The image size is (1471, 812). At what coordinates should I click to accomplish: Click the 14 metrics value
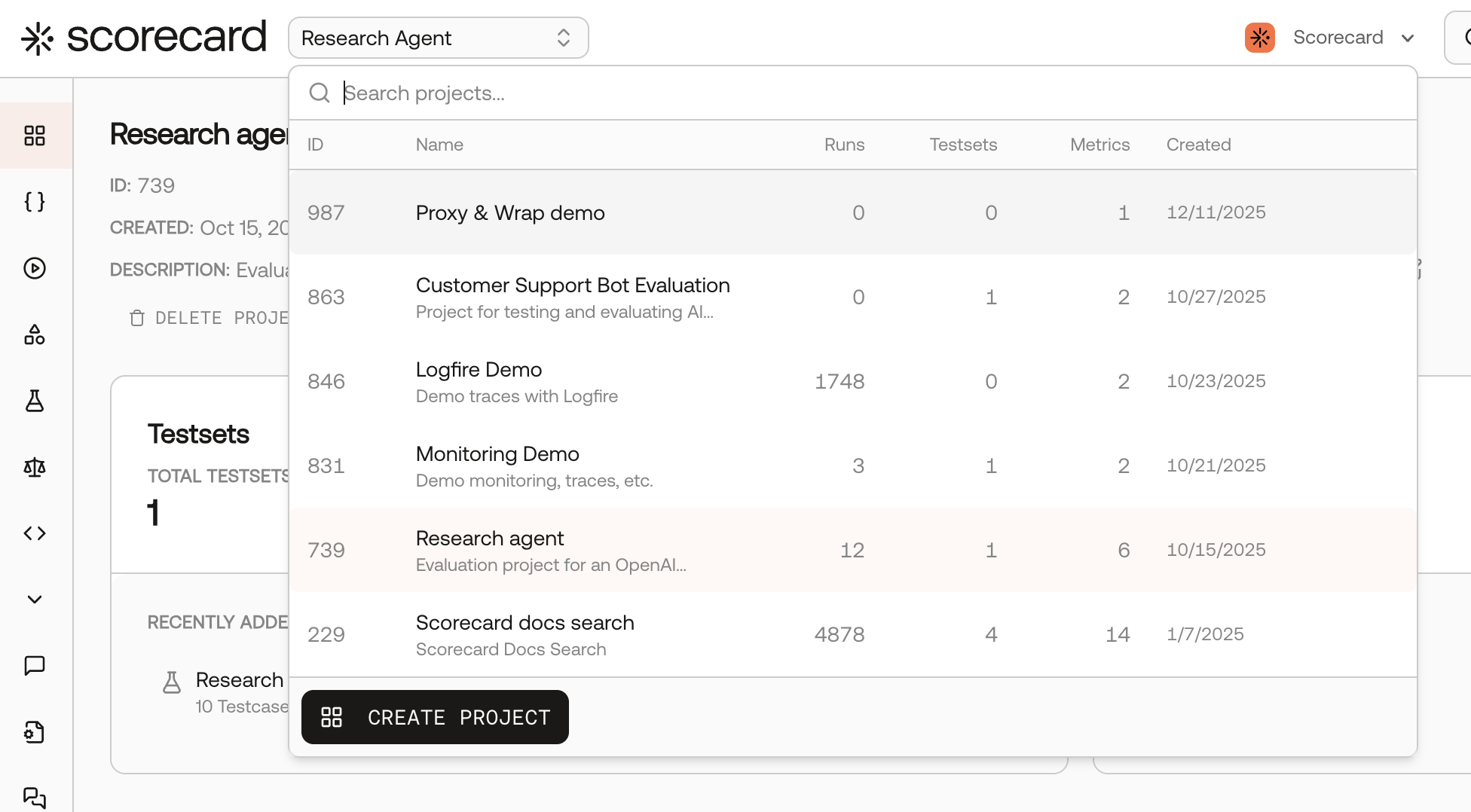1117,634
